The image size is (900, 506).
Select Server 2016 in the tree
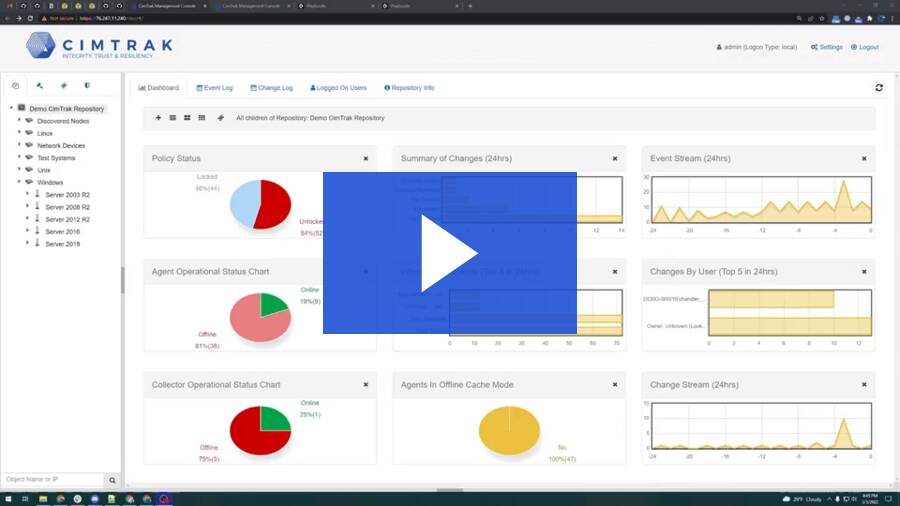(x=63, y=232)
